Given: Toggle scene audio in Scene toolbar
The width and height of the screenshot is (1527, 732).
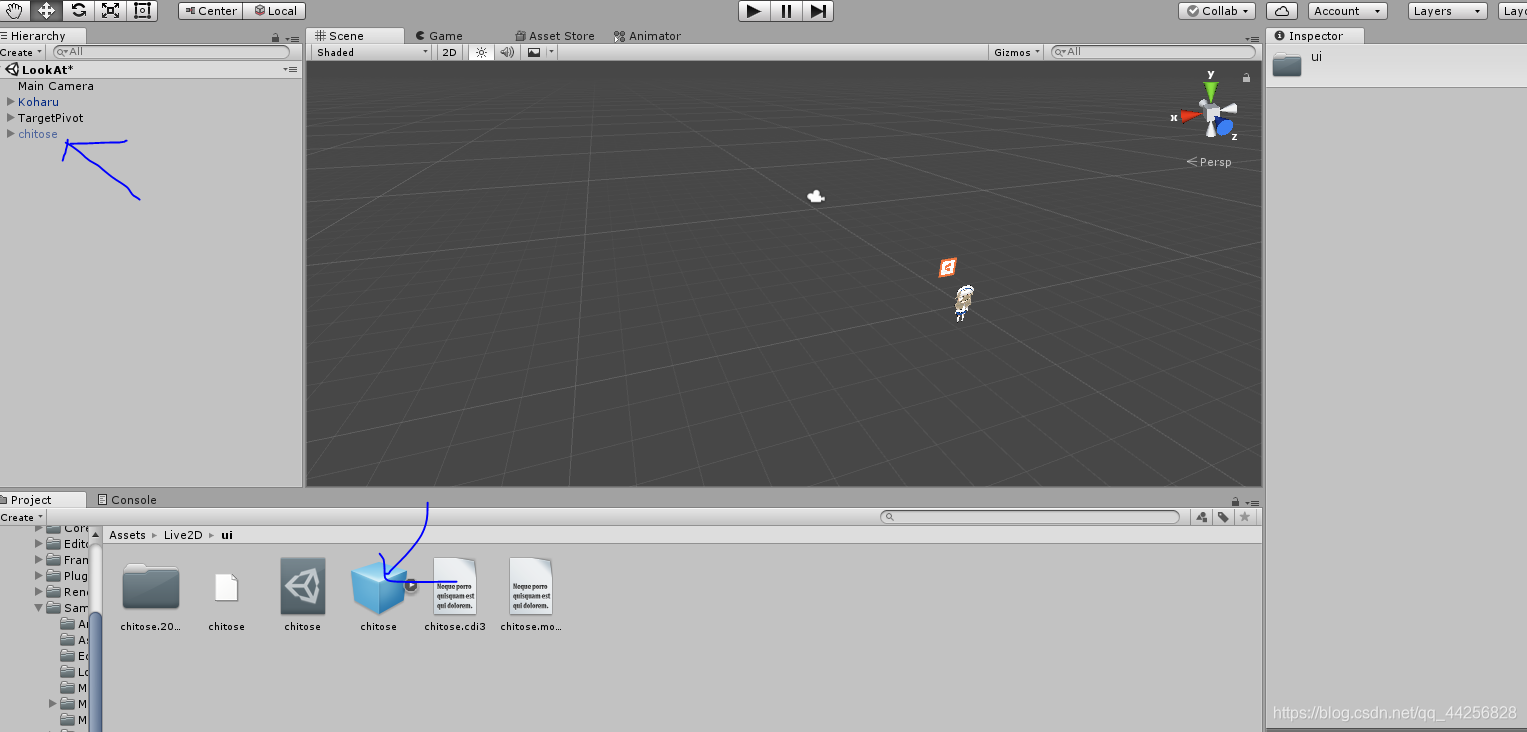Looking at the screenshot, I should (x=507, y=52).
